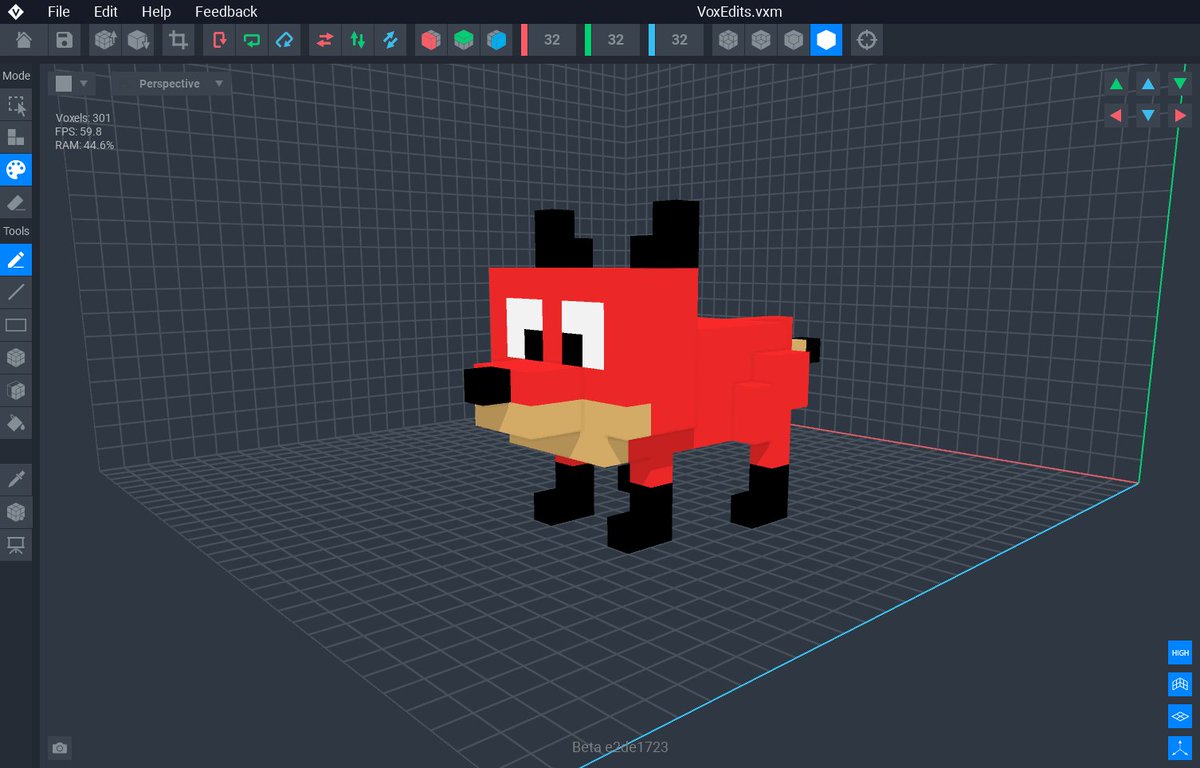Image resolution: width=1200 pixels, height=768 pixels.
Task: Select the line tool
Action: coord(16,292)
